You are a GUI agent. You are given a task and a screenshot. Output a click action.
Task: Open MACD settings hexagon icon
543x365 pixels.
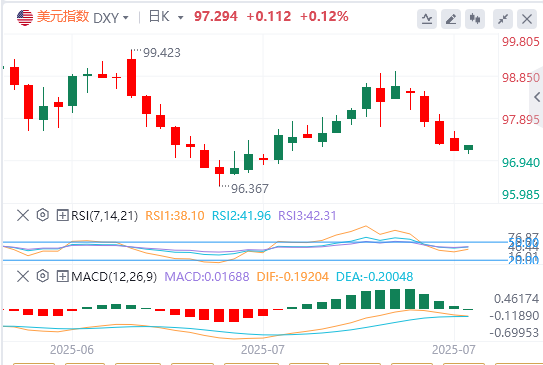tap(43, 276)
